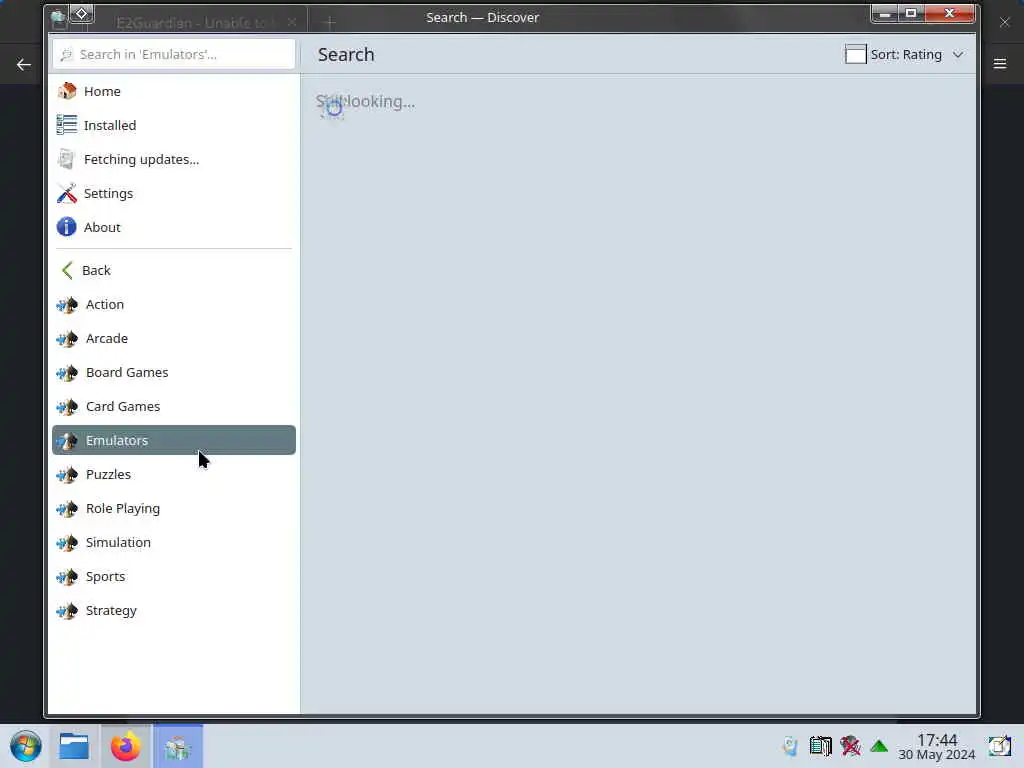Select the Puzzles category

174,474
